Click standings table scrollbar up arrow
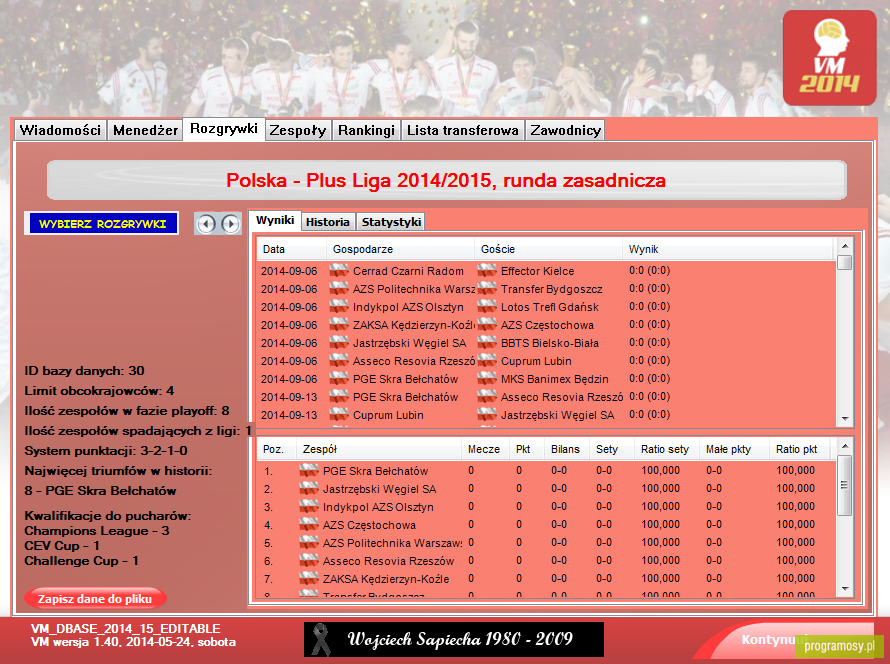Image resolution: width=890 pixels, height=664 pixels. coord(845,446)
